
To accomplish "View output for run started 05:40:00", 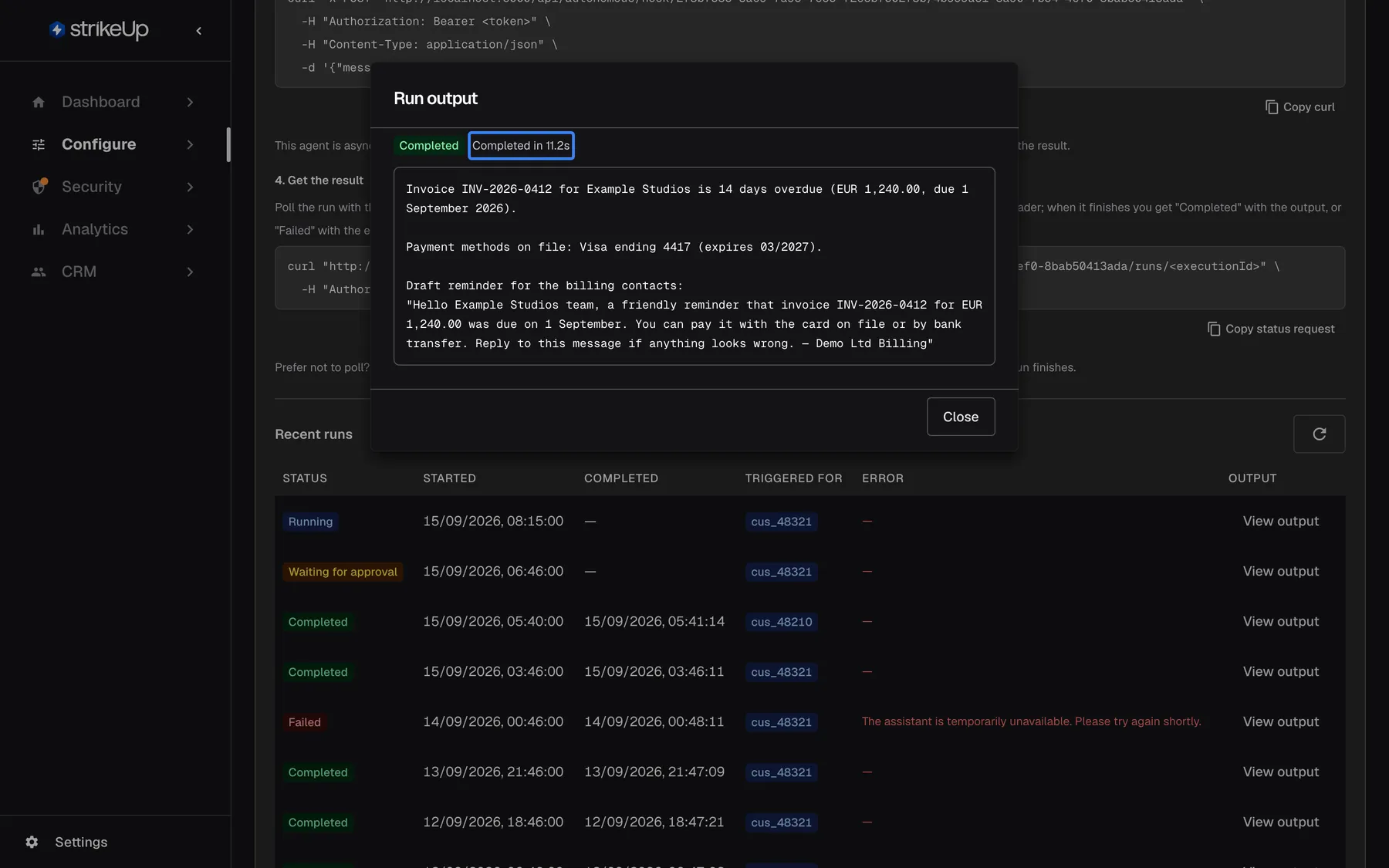I will coord(1280,622).
